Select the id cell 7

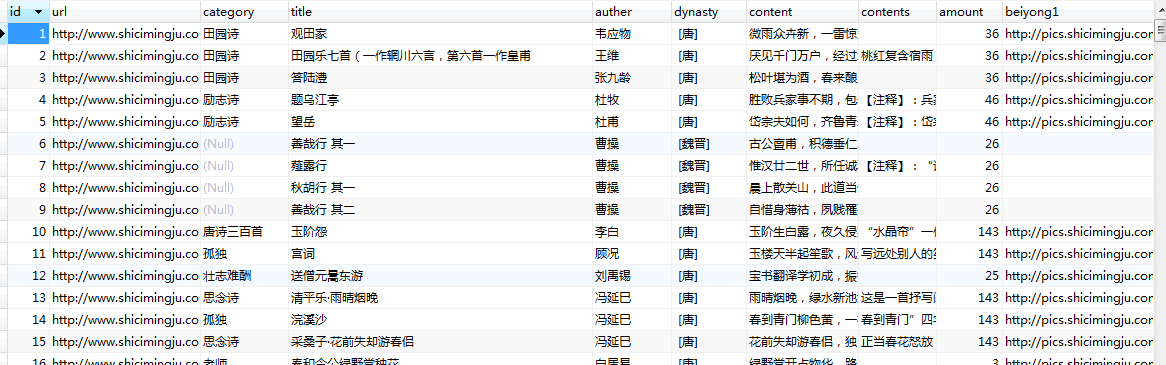click(28, 165)
